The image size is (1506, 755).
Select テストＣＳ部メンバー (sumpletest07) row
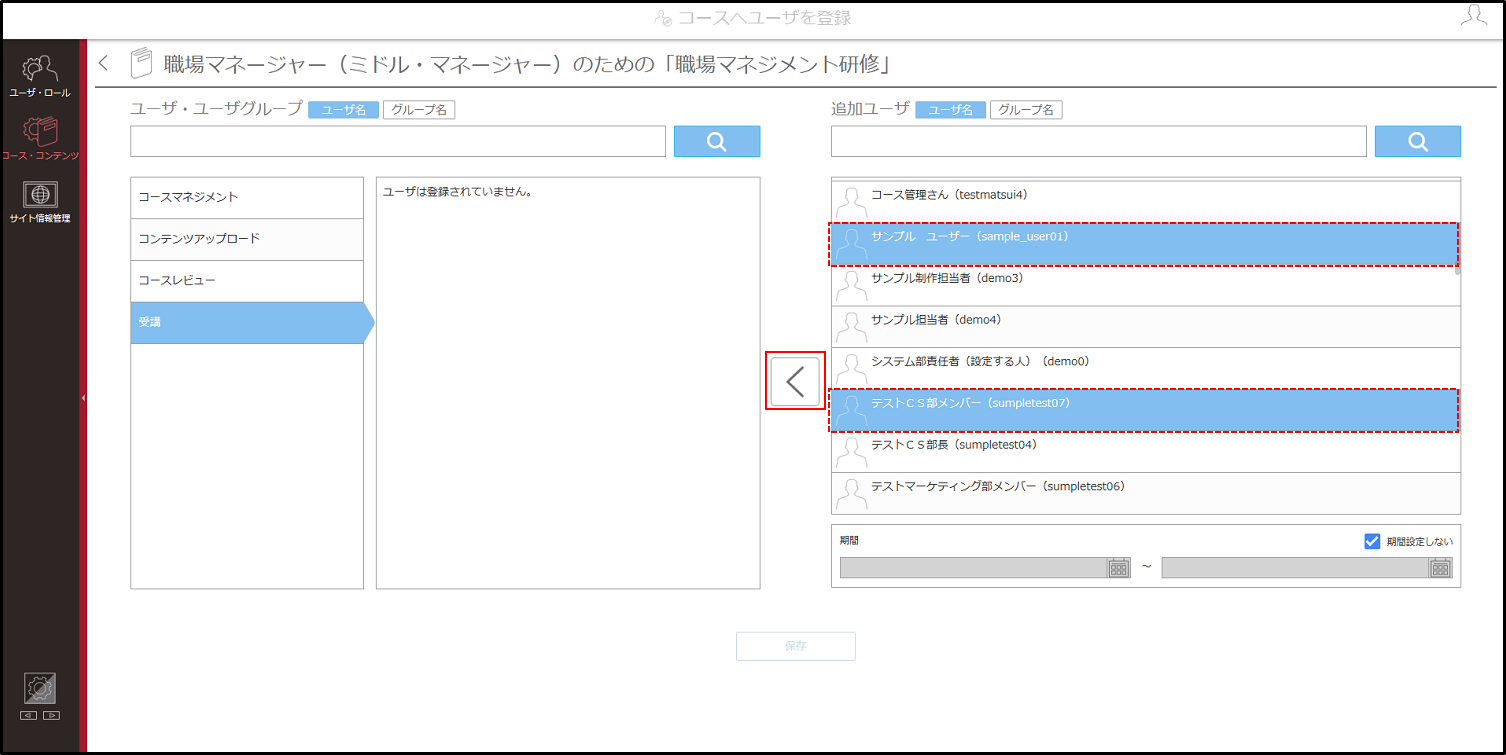(1144, 410)
